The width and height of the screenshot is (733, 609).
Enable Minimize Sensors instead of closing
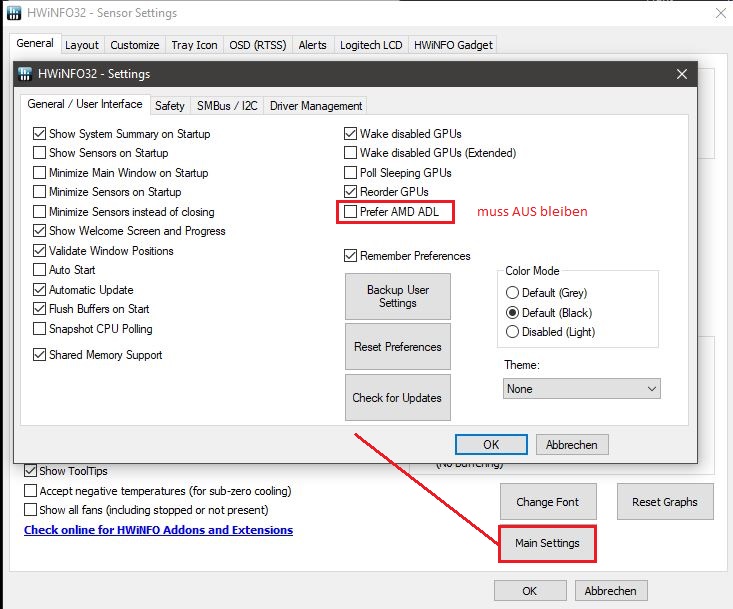39,212
